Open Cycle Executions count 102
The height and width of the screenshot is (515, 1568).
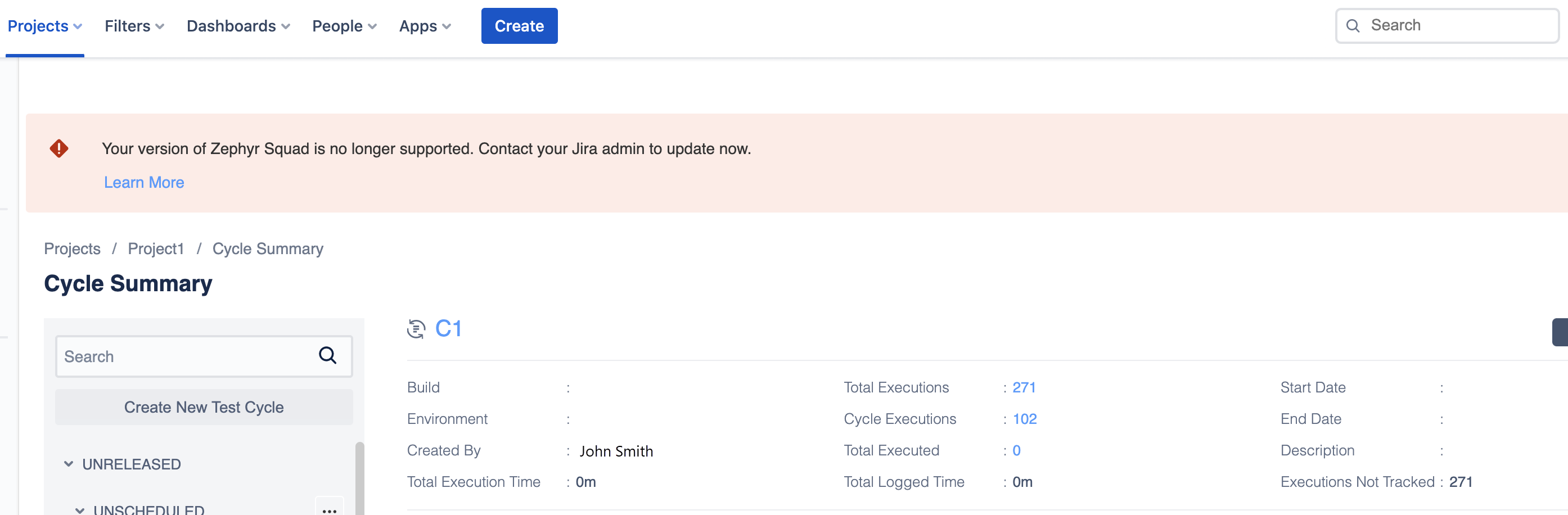[x=1025, y=419]
